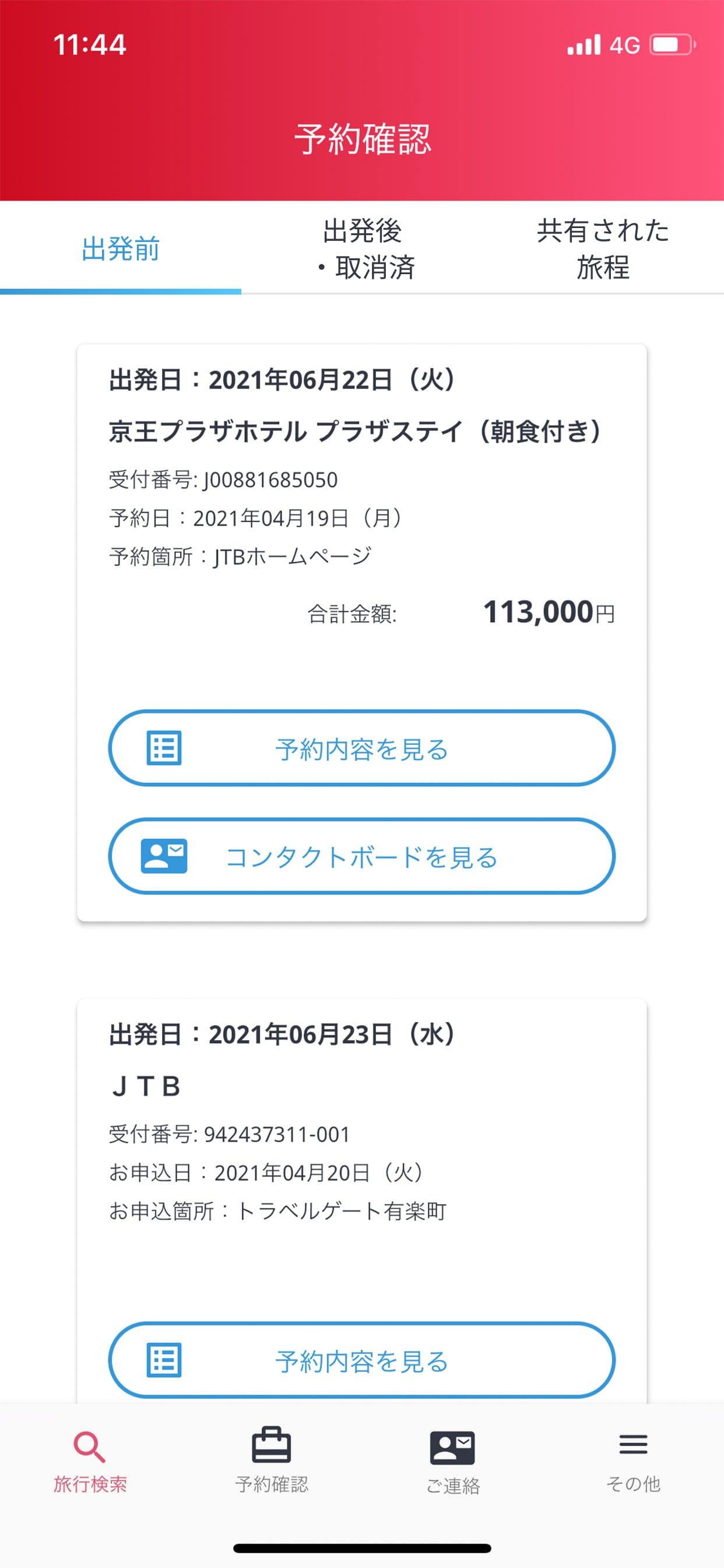This screenshot has width=724, height=1568.
Task: Open the 共有された旅程 tab
Action: tap(602, 249)
